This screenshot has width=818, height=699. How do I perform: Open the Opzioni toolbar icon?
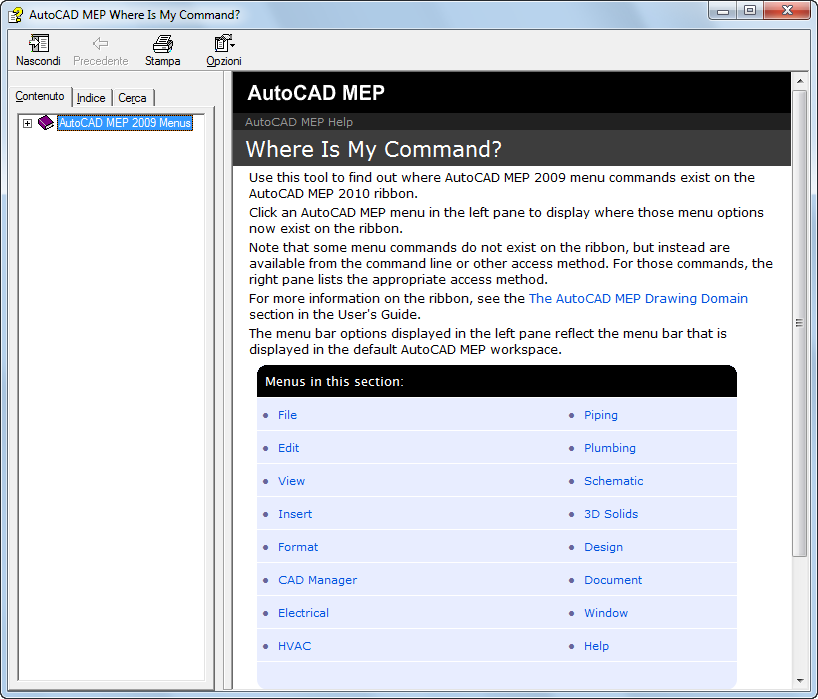[224, 44]
